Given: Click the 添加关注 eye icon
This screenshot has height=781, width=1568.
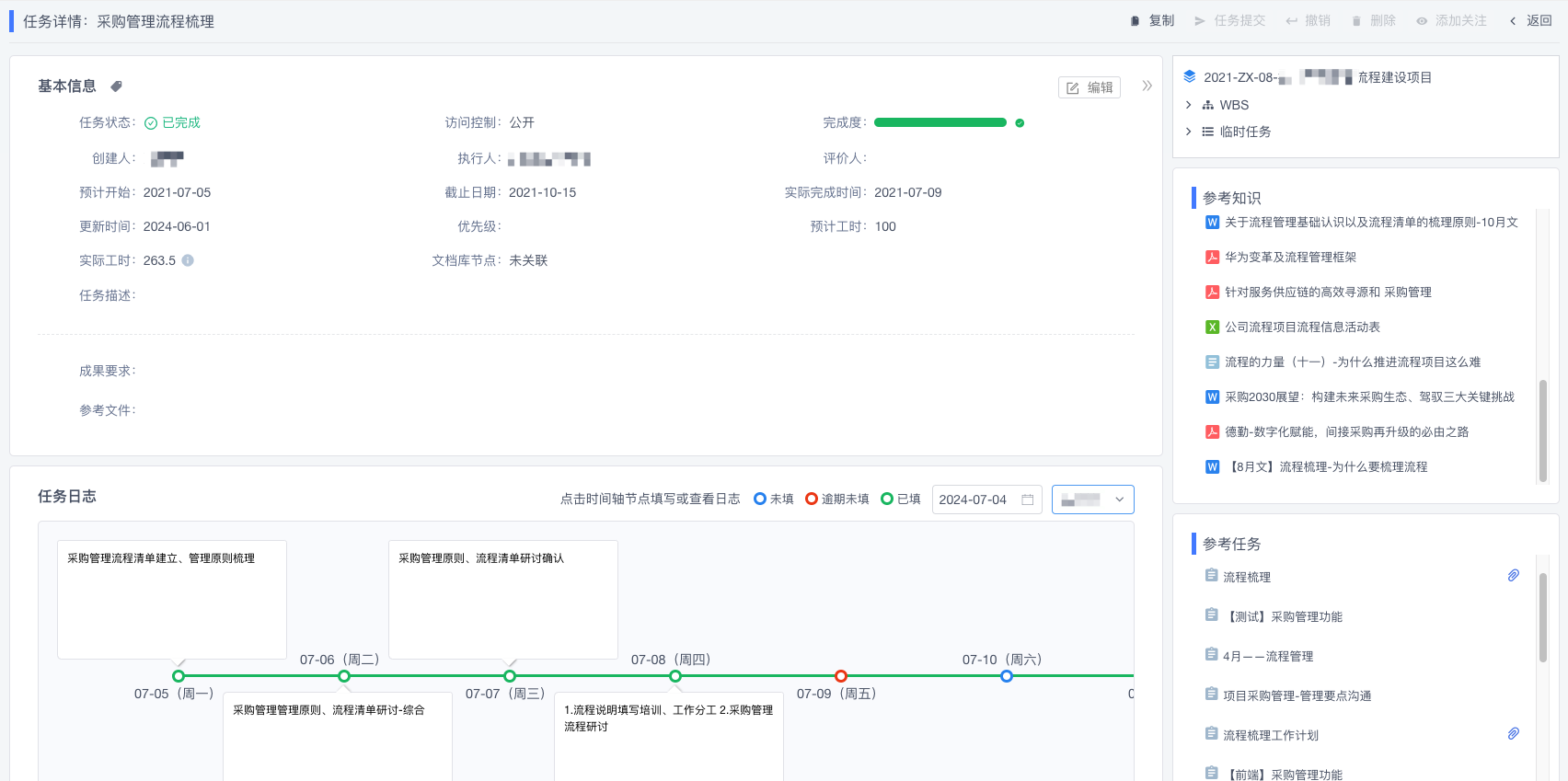Looking at the screenshot, I should coord(1422,21).
